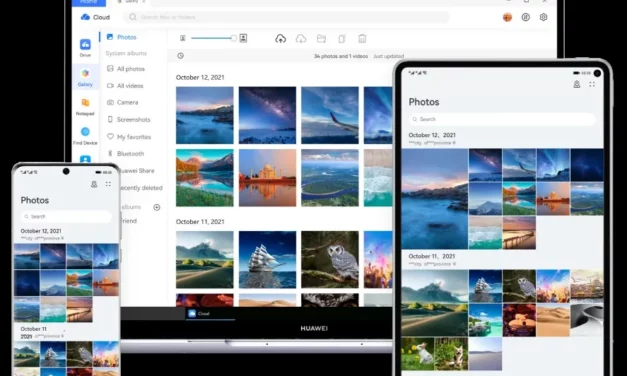Image resolution: width=627 pixels, height=376 pixels.
Task: Click the download from cloud icon
Action: 301,38
